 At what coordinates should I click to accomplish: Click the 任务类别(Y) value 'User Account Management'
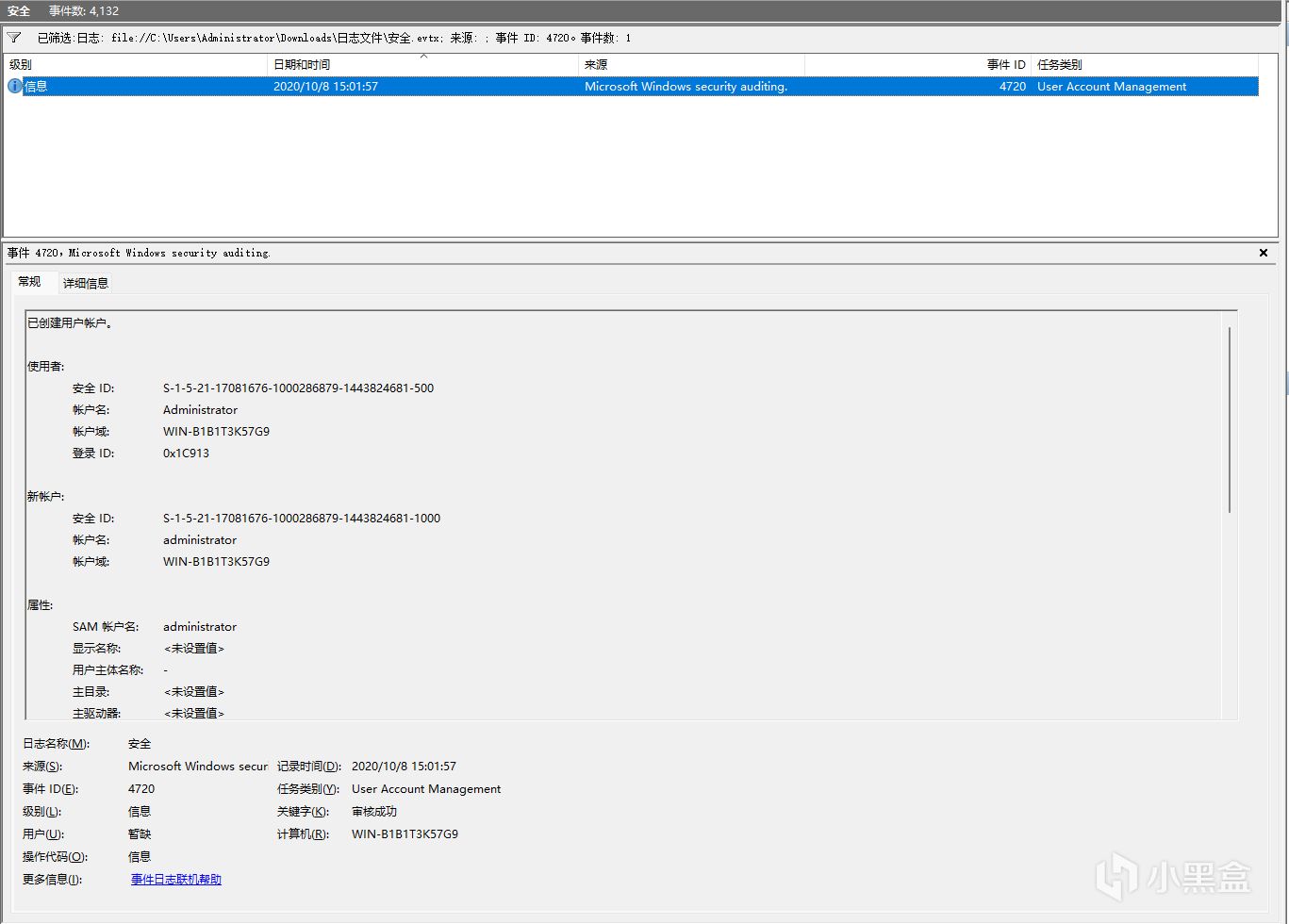point(426,789)
